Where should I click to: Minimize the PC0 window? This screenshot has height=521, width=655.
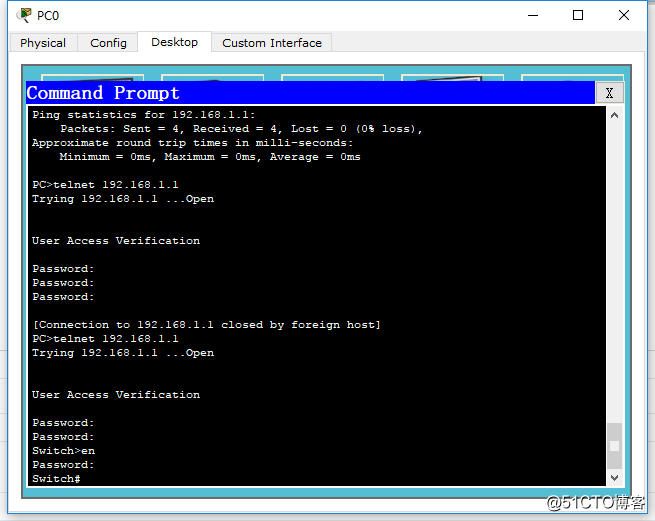pyautogui.click(x=533, y=15)
